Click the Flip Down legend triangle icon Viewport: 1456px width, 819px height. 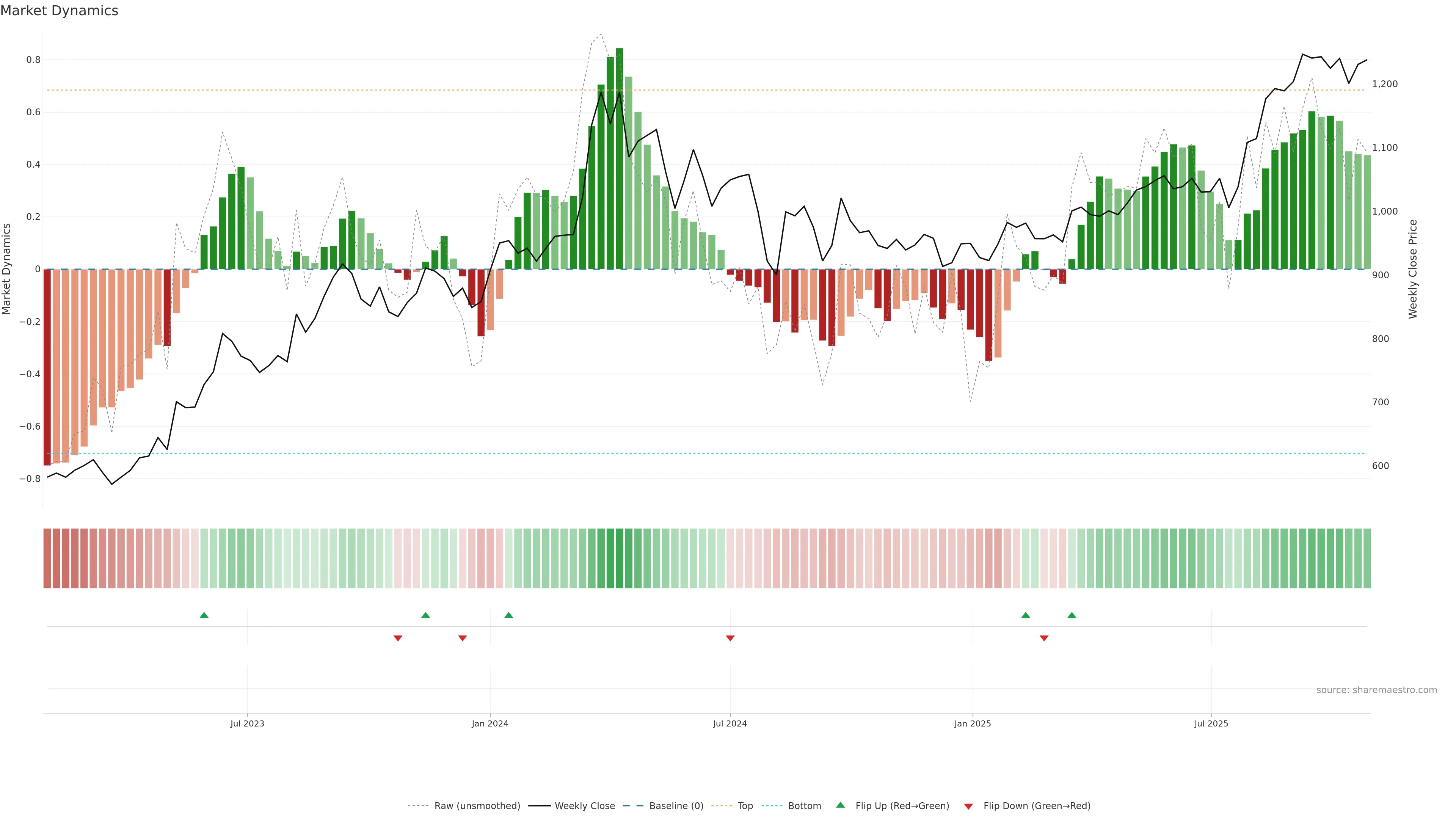point(968,806)
